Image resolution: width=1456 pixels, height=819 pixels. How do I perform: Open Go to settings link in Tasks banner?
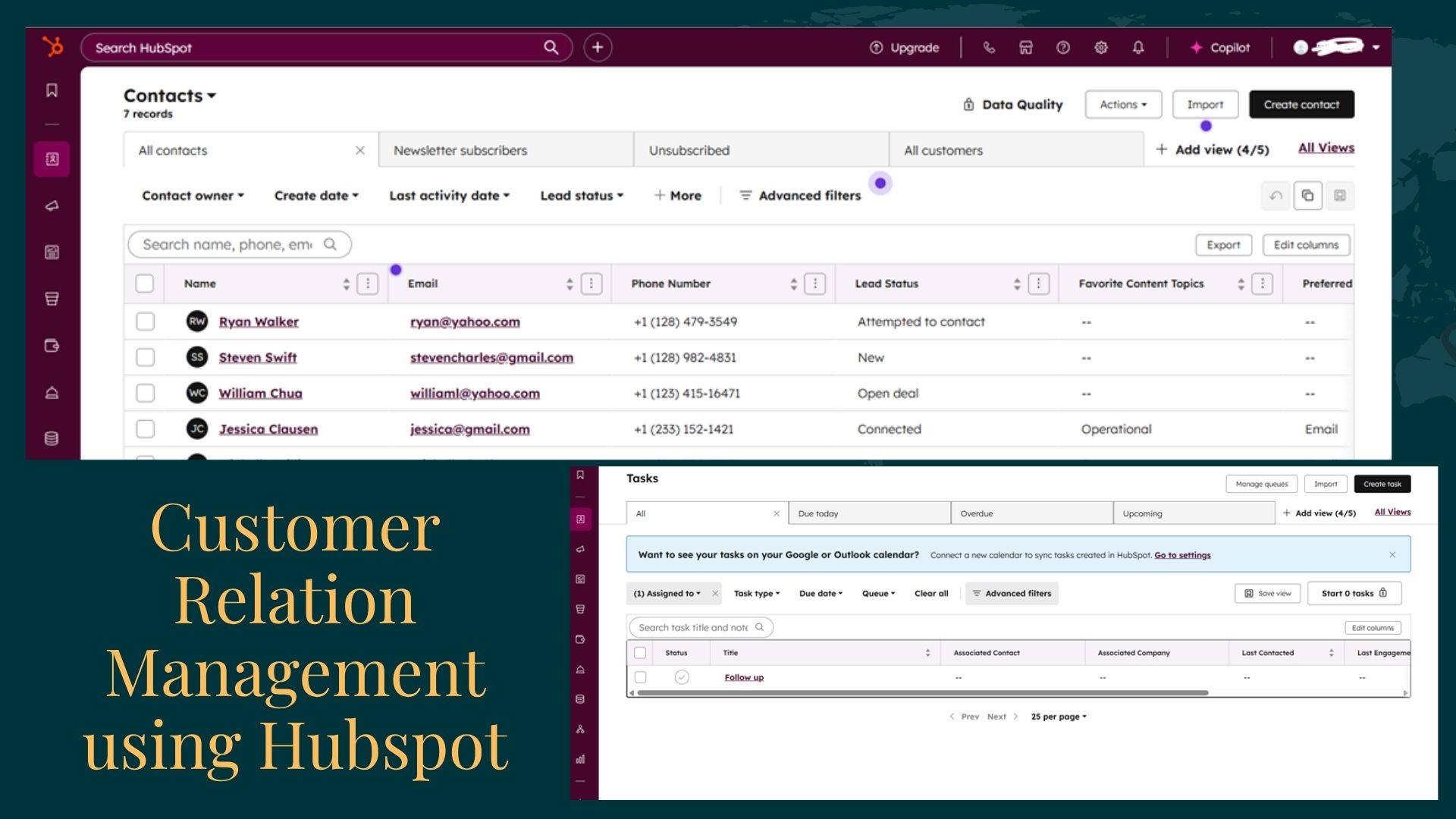pos(1182,555)
